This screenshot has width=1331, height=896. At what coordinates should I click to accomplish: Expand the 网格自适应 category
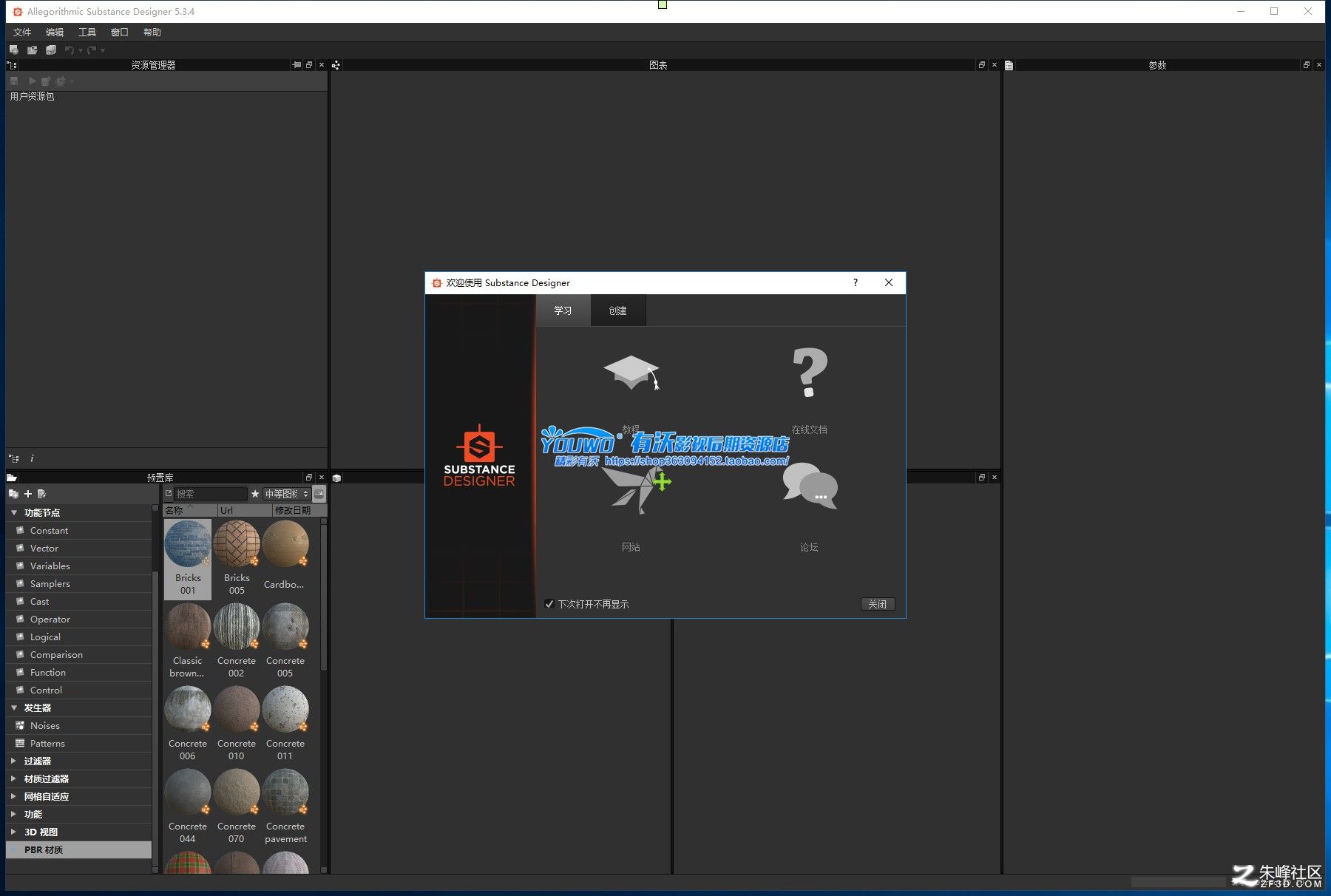[x=13, y=796]
